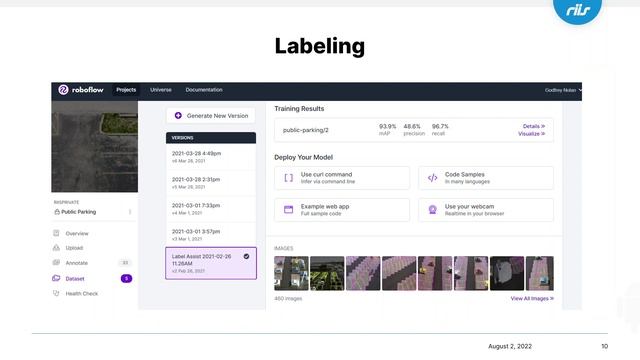Click the 48.6% precision value
Viewport: 640px width, 360px height.
click(412, 127)
